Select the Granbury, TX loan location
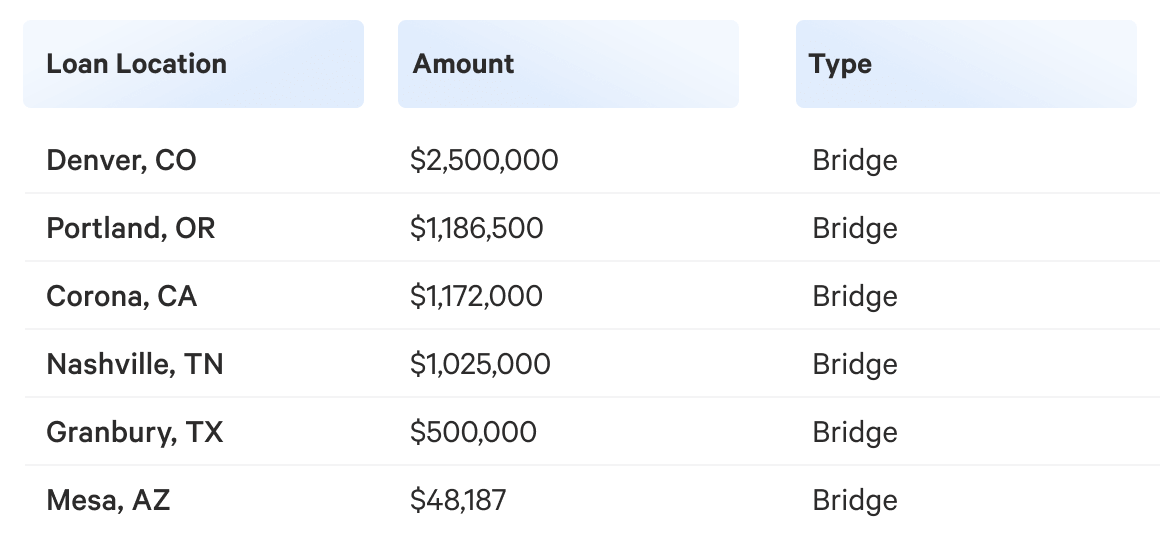 click(x=135, y=432)
